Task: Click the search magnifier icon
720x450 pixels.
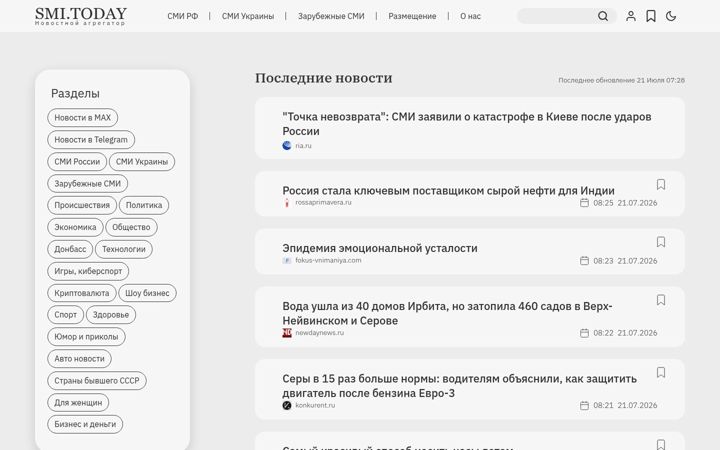Action: coord(603,17)
